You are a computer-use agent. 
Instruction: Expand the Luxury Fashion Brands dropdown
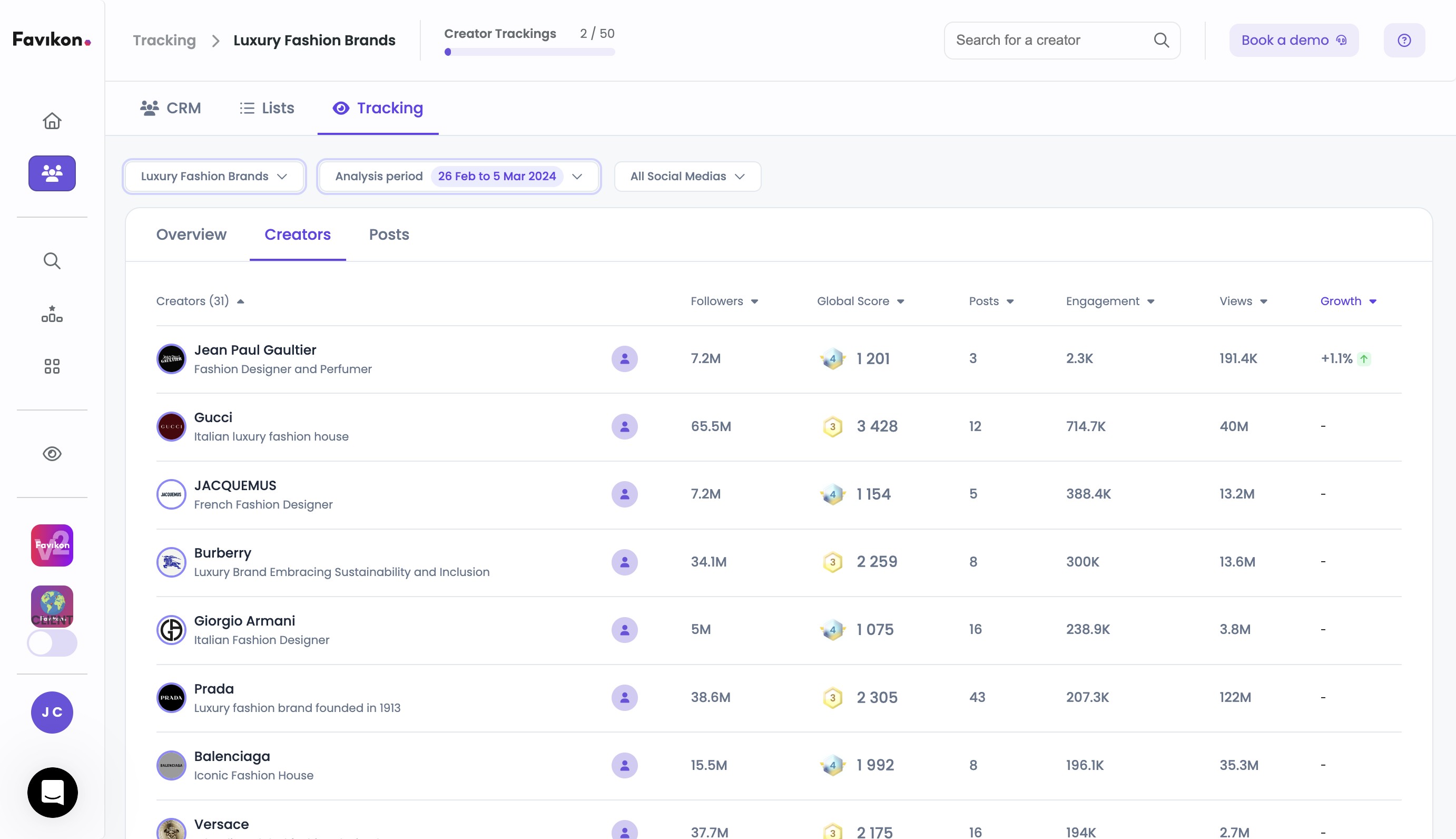click(x=214, y=177)
